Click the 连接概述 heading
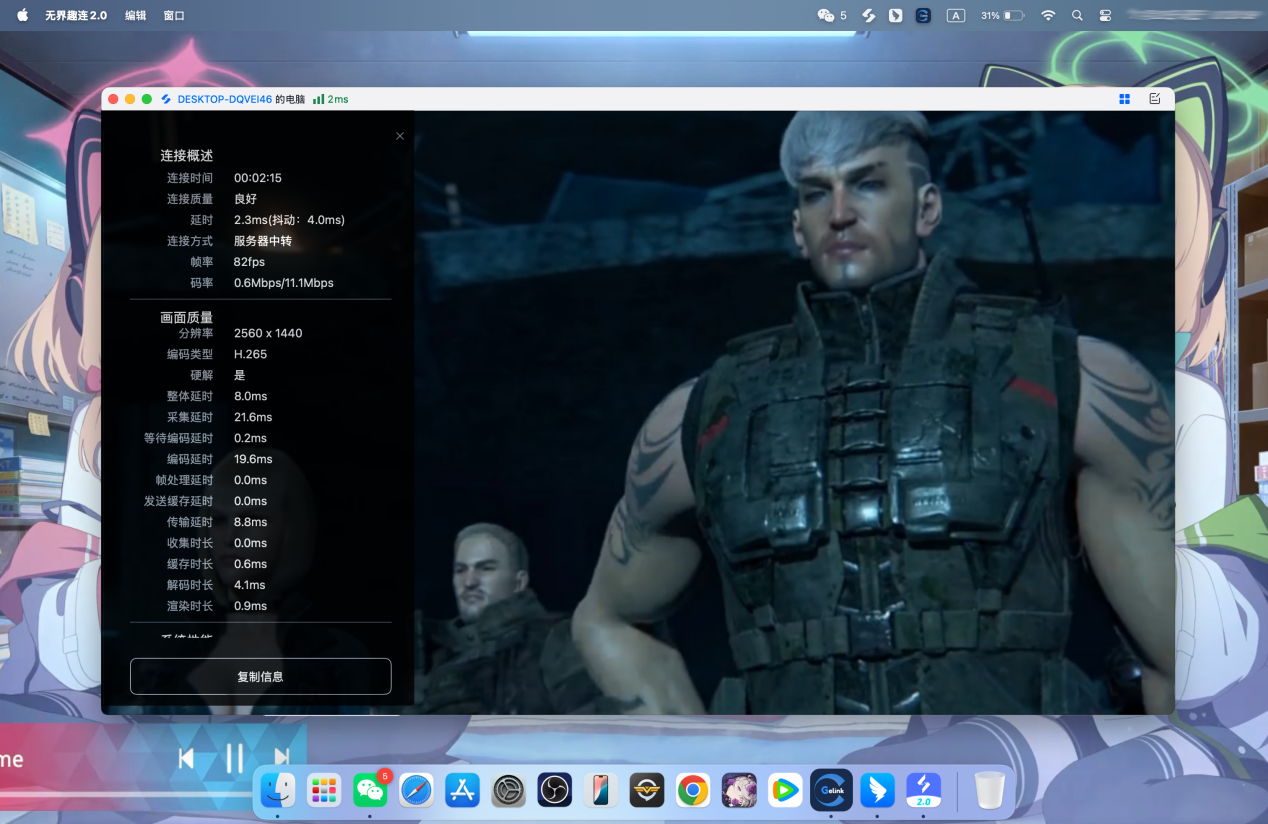Screen dimensions: 1268x824 click(187, 156)
